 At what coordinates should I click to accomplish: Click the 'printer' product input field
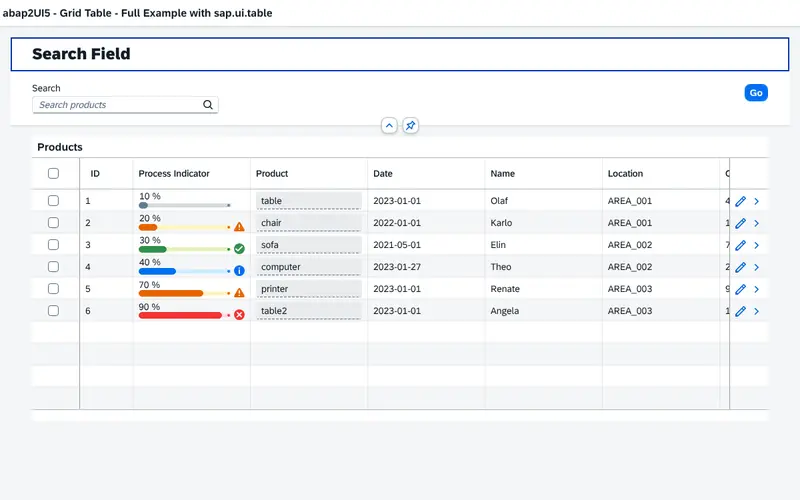coord(309,288)
